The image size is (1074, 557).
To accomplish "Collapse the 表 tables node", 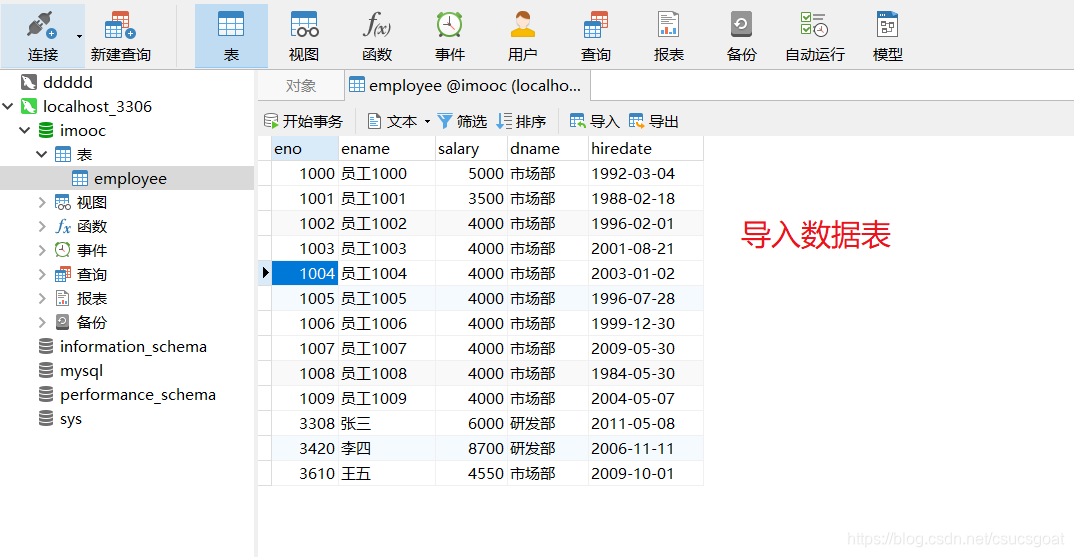I will pos(42,154).
